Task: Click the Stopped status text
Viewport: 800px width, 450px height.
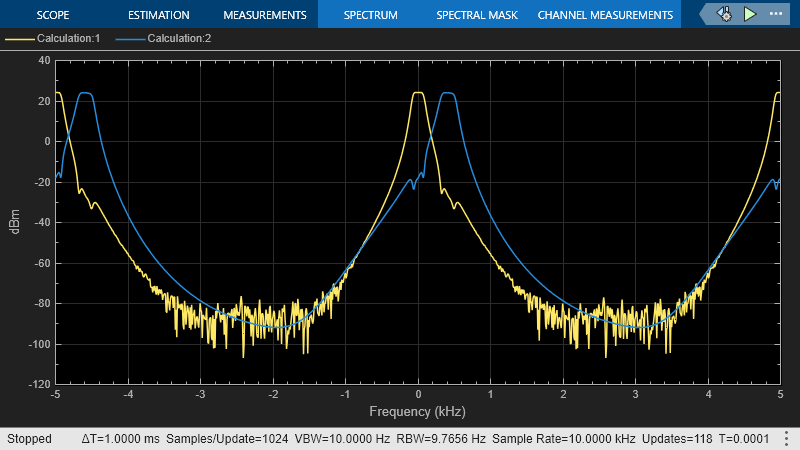Action: [29, 439]
